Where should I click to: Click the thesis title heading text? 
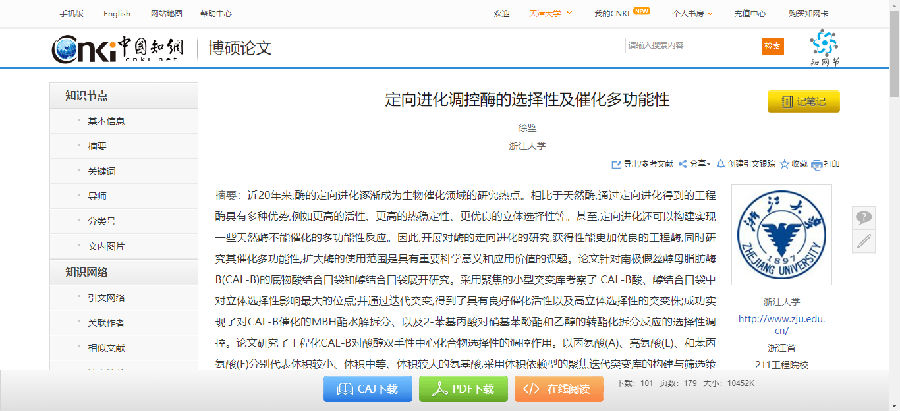pyautogui.click(x=527, y=99)
